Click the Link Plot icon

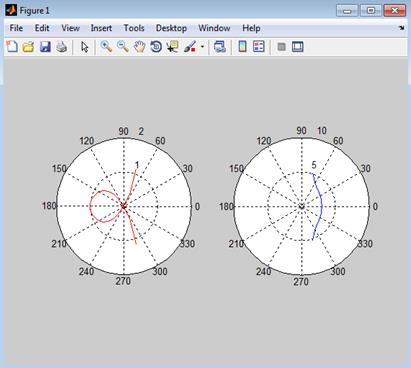tap(220, 47)
